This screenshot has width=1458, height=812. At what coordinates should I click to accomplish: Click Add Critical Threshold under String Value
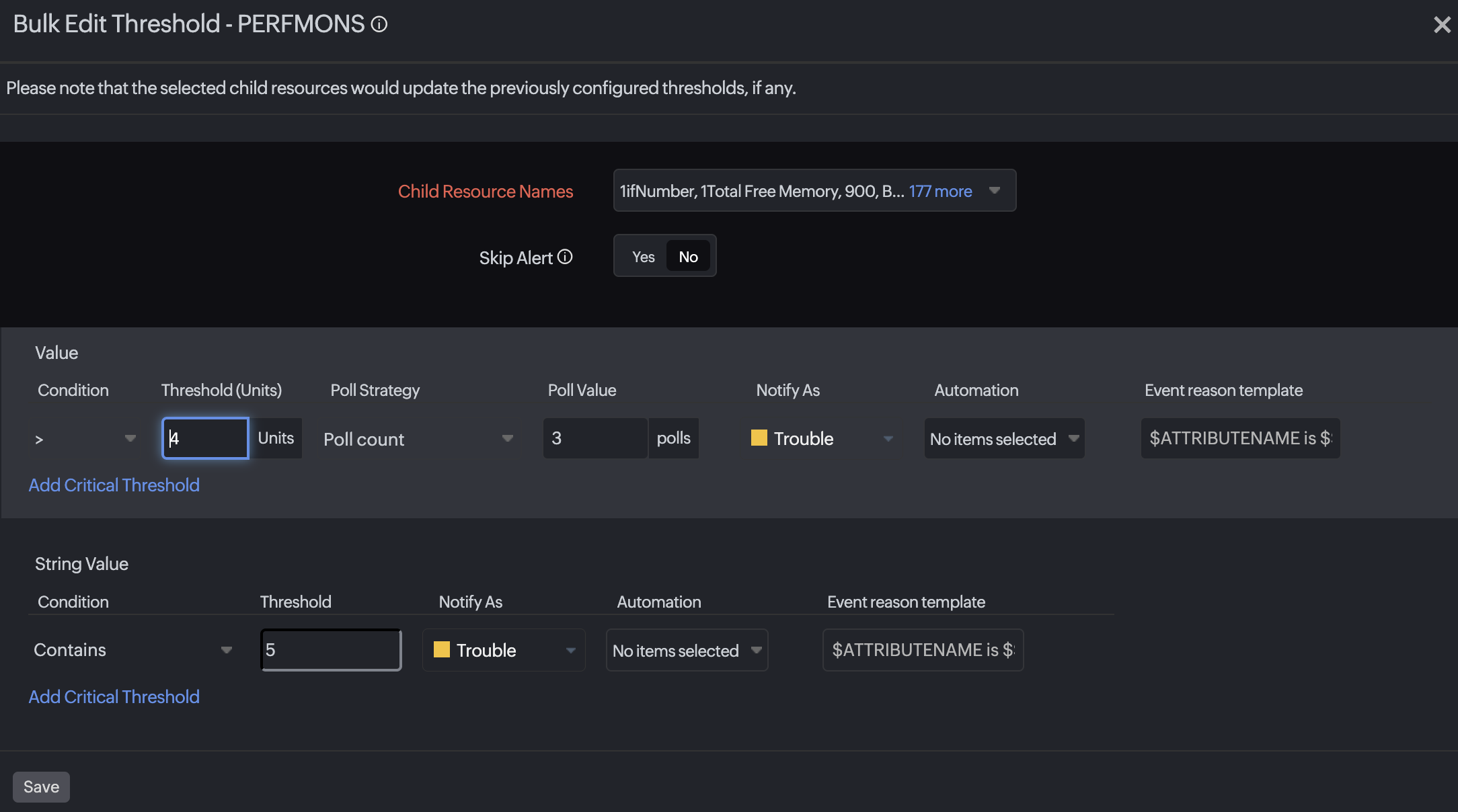coord(114,697)
